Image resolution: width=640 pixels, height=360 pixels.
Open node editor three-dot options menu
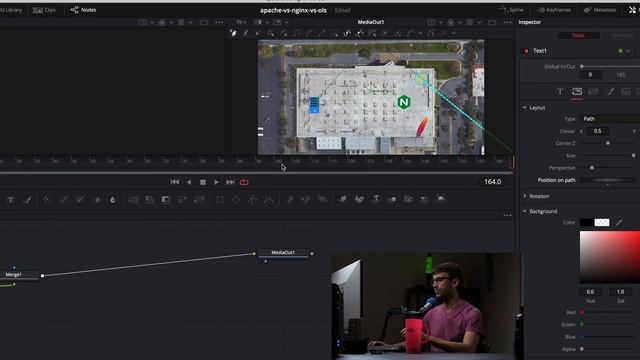point(507,215)
